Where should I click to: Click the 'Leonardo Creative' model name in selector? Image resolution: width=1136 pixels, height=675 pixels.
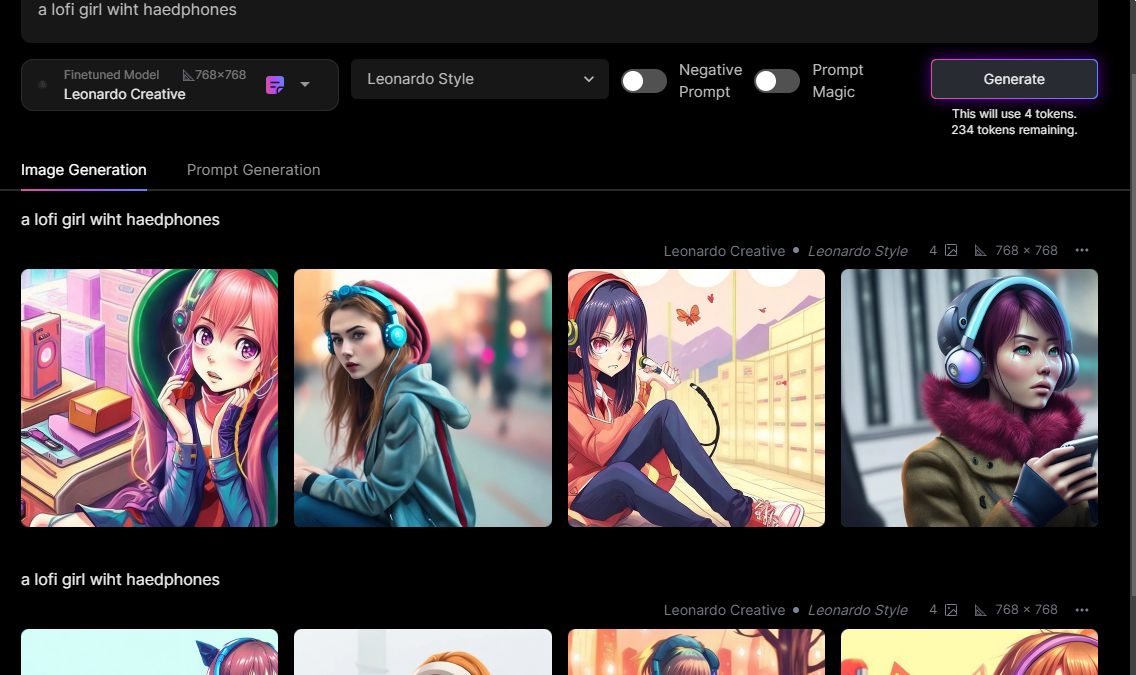[125, 94]
